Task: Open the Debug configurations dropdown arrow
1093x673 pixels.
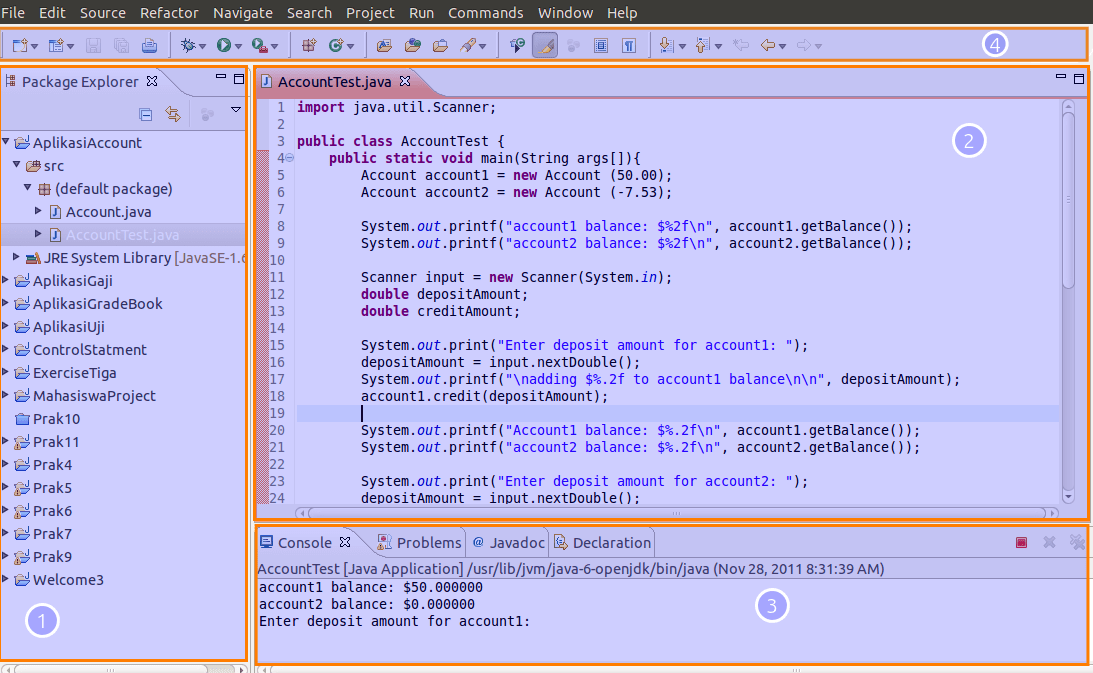Action: (202, 46)
